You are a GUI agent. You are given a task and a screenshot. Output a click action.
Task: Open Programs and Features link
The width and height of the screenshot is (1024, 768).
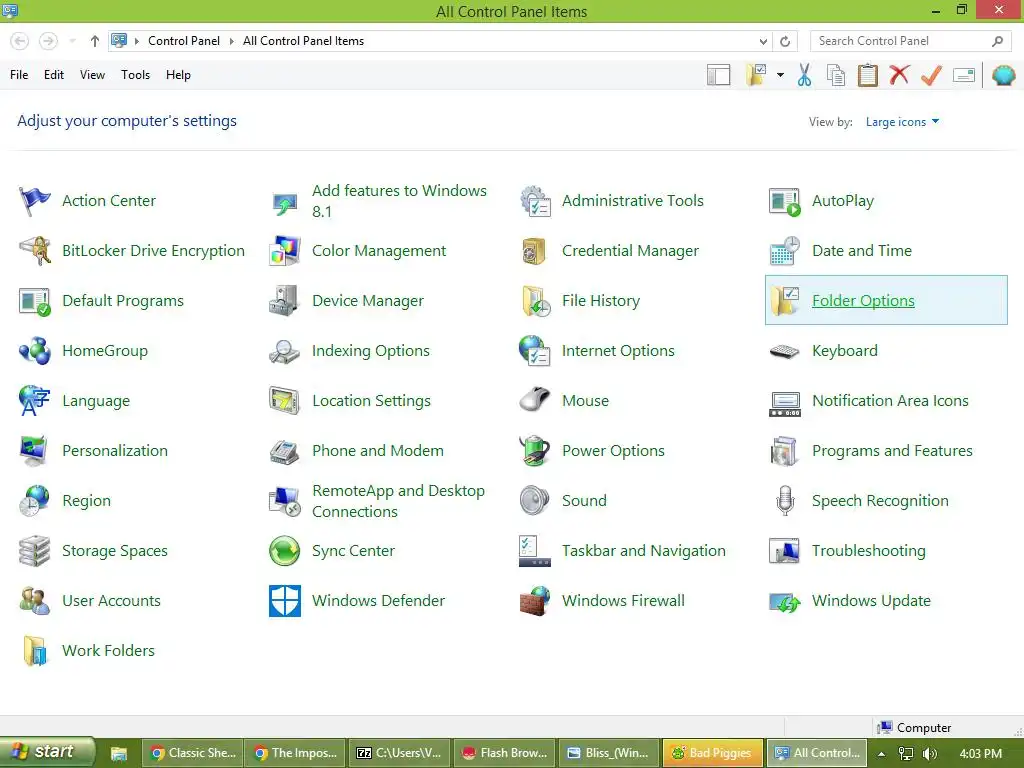click(x=892, y=451)
